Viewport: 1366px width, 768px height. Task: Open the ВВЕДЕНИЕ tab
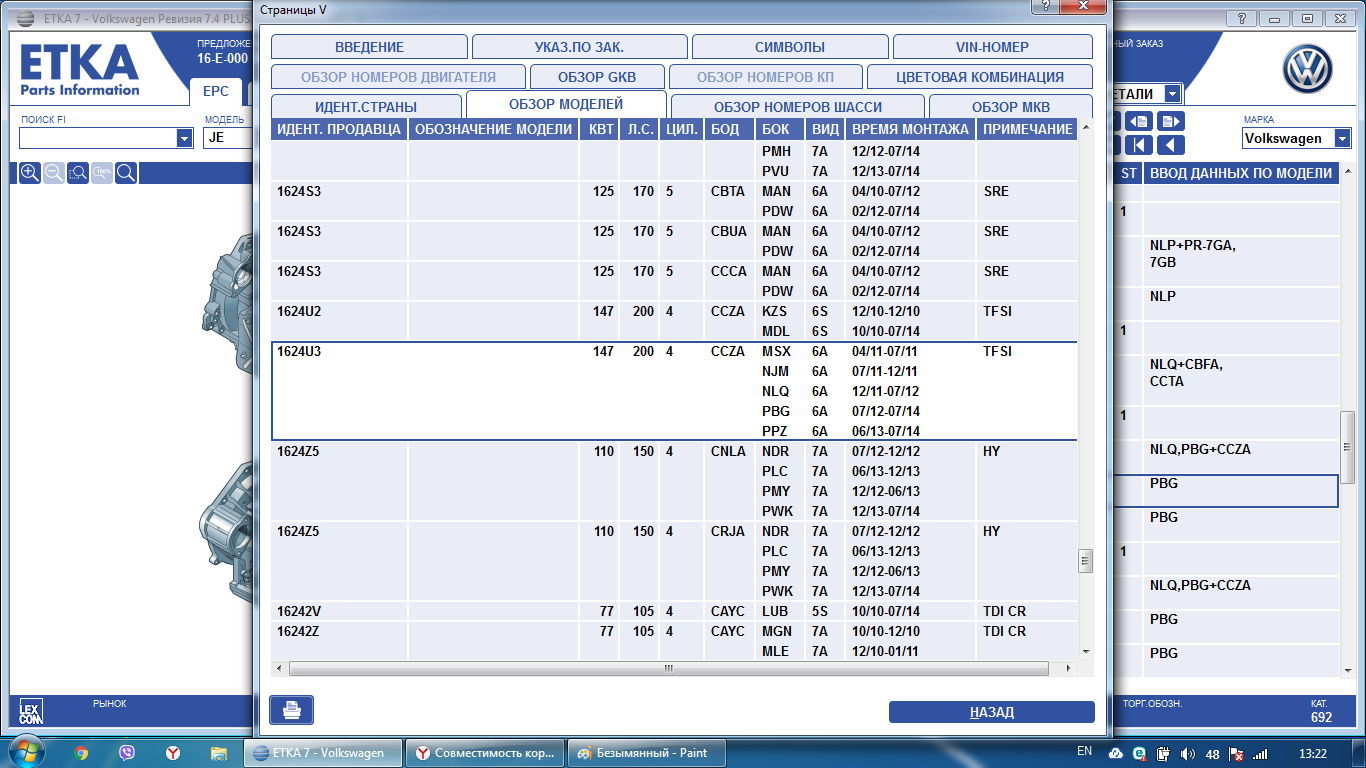[369, 47]
